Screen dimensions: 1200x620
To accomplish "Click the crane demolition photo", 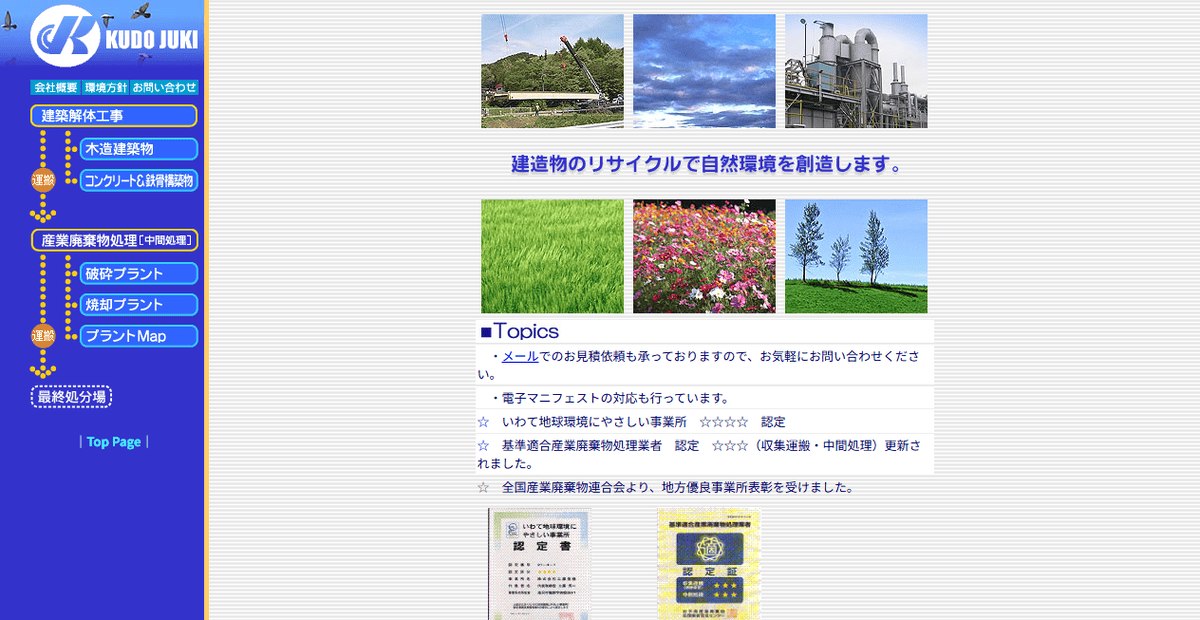I will coord(552,70).
